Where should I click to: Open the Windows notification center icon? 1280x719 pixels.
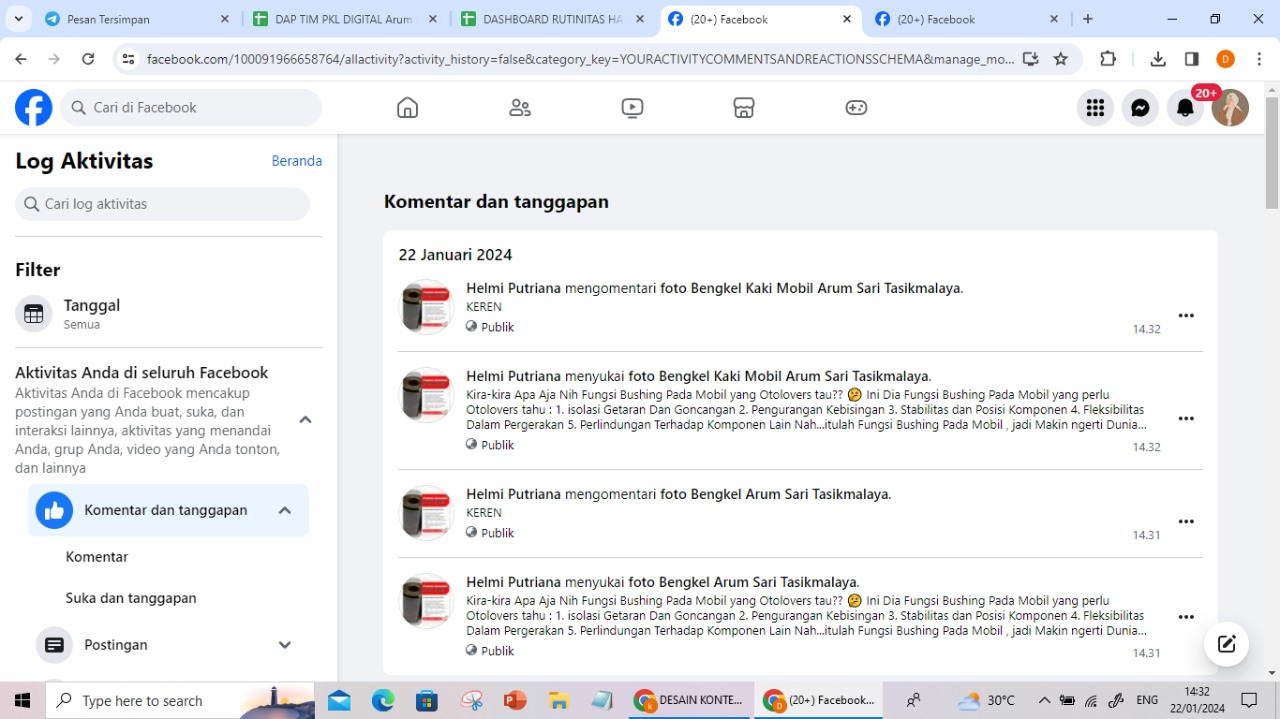(1249, 700)
